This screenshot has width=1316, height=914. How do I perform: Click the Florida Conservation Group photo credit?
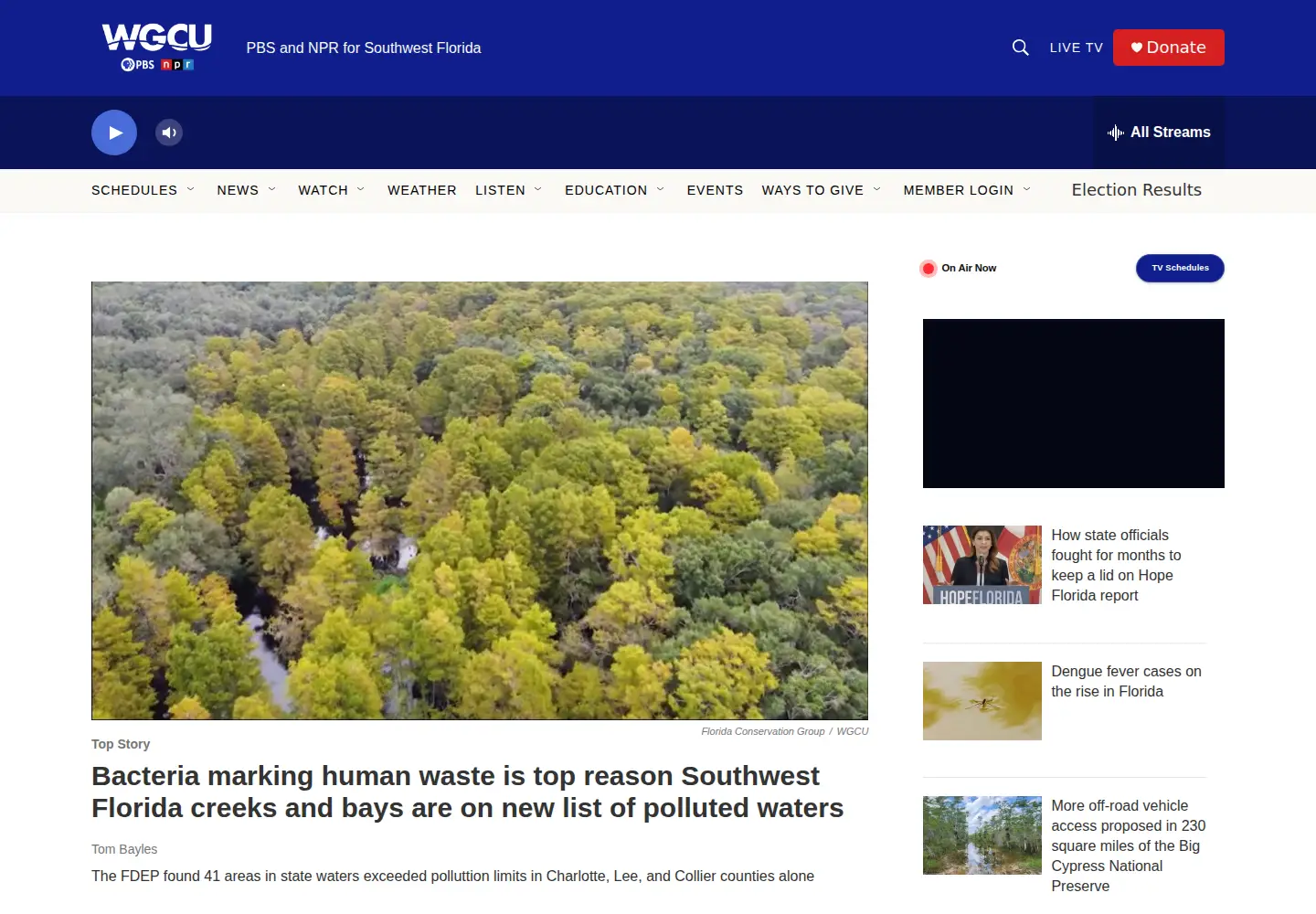763,731
